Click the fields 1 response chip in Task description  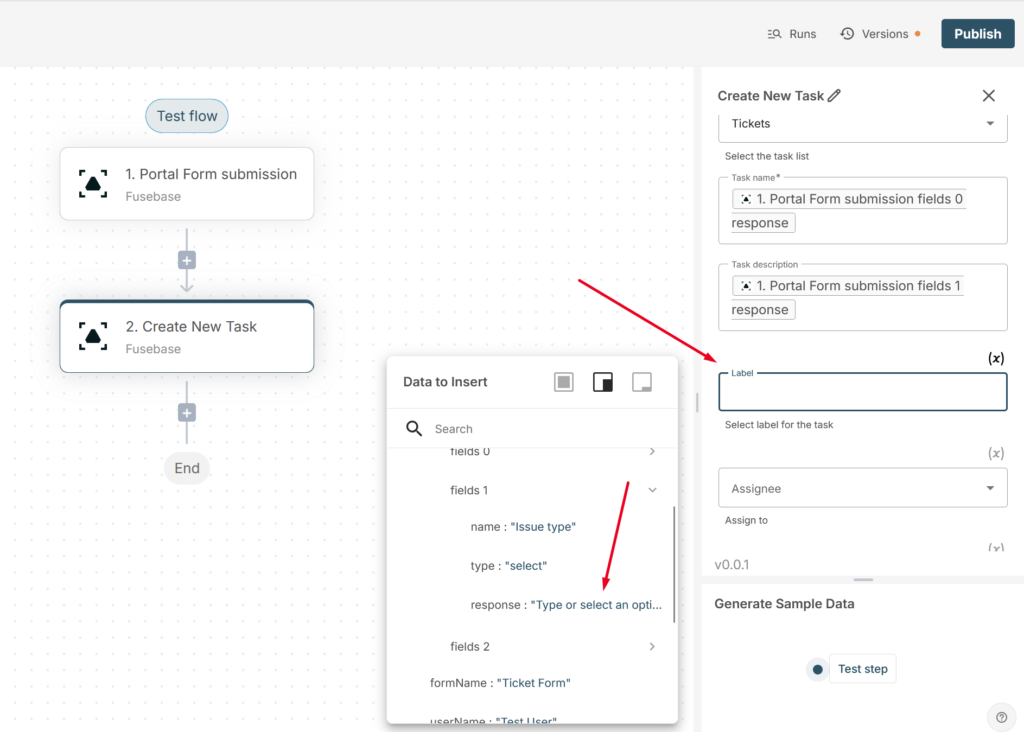[848, 297]
